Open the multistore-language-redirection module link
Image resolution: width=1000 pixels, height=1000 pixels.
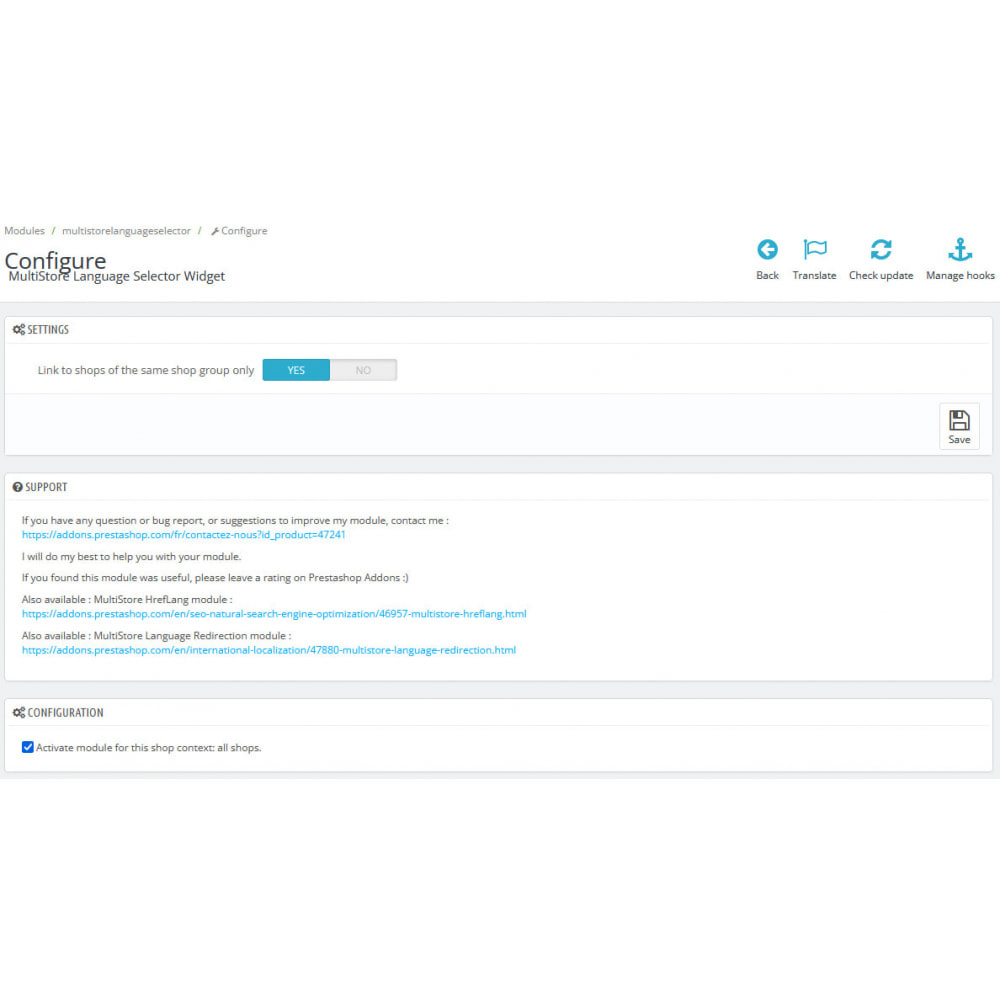pos(268,650)
